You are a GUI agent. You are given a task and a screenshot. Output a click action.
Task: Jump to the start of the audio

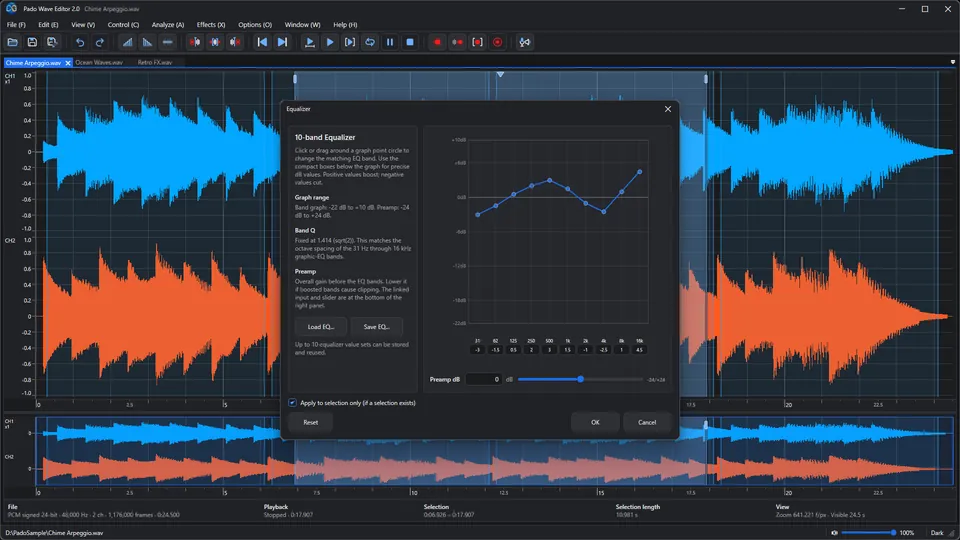tap(262, 42)
